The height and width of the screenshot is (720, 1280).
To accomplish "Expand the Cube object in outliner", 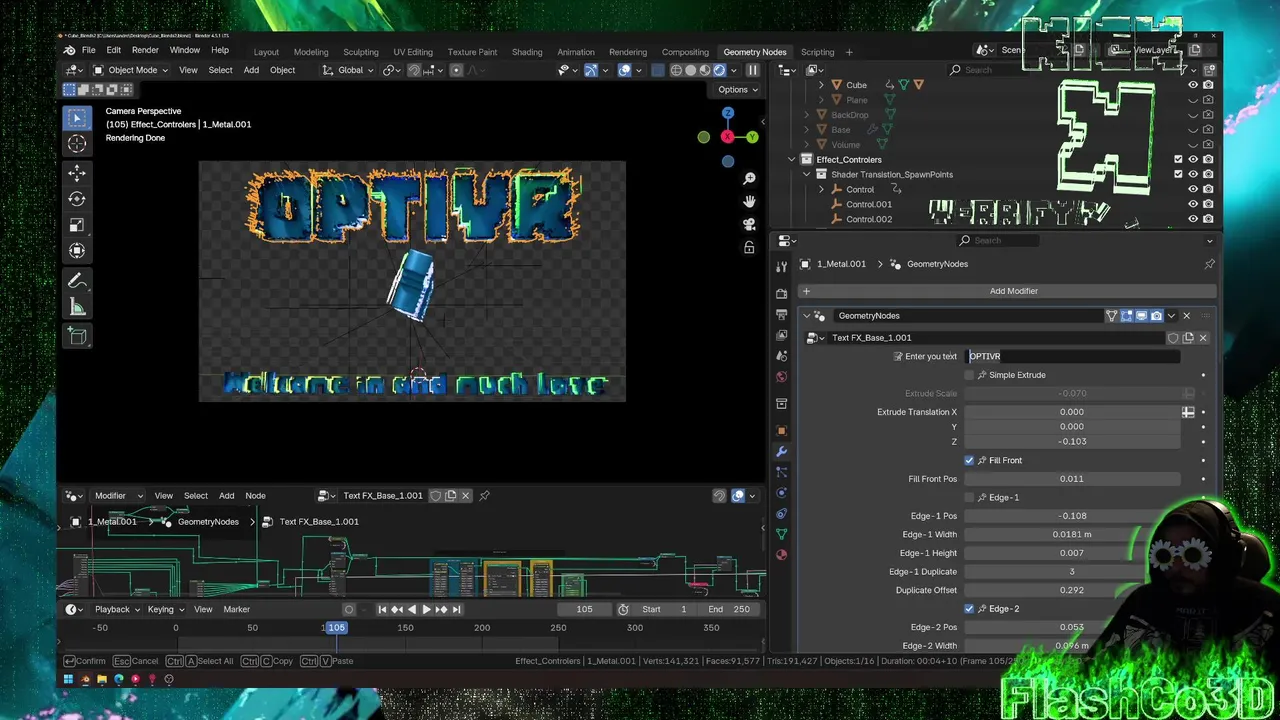I will [821, 85].
